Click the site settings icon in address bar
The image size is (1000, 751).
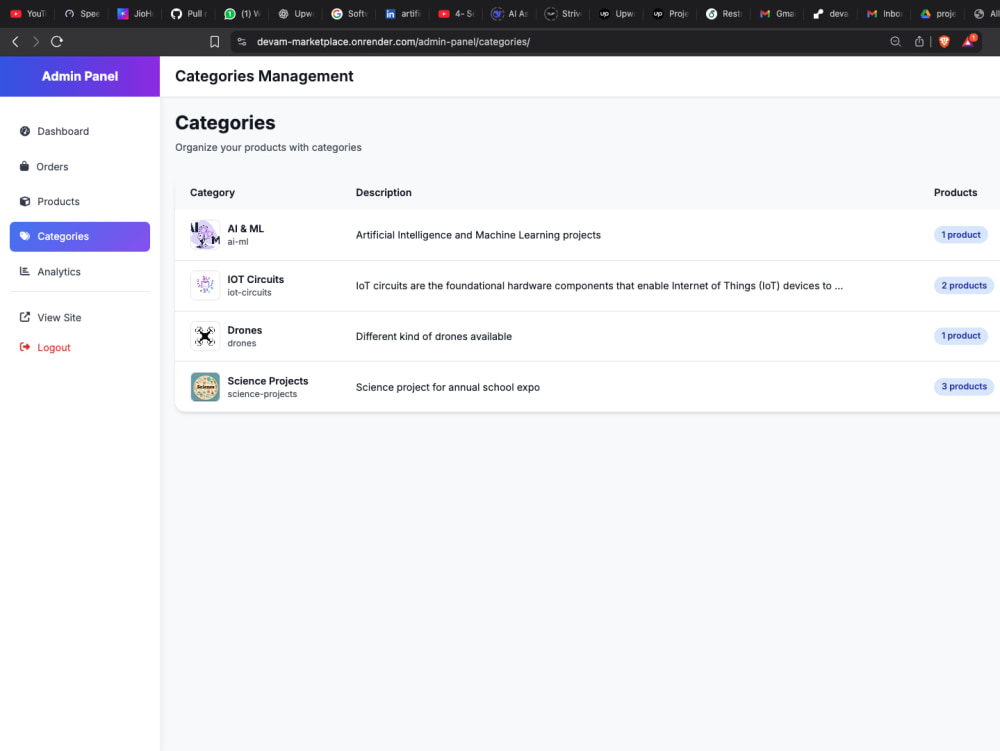pyautogui.click(x=242, y=41)
